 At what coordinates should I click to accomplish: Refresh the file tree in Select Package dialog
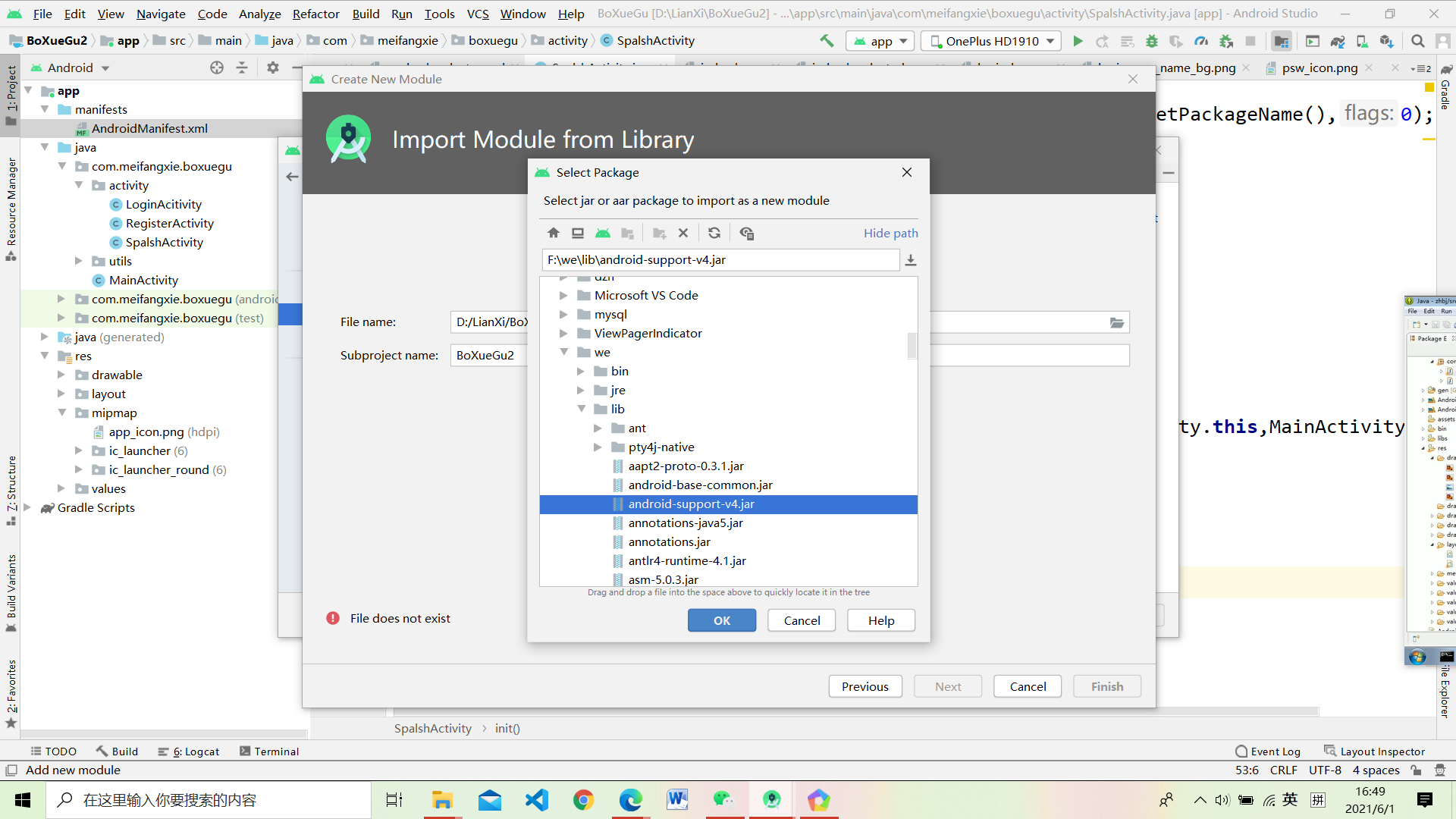[x=714, y=233]
